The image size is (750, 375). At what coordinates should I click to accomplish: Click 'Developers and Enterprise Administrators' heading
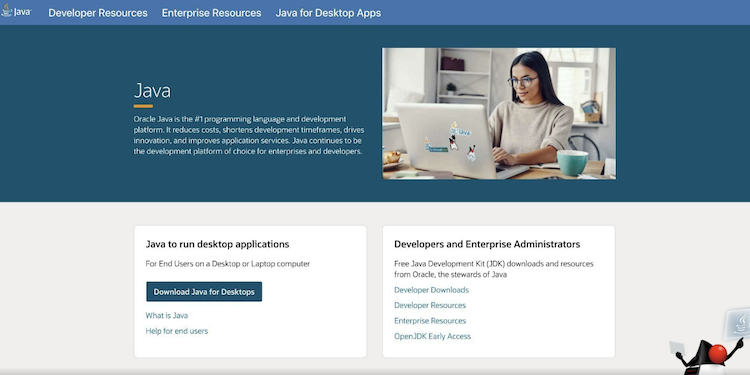[x=487, y=244]
